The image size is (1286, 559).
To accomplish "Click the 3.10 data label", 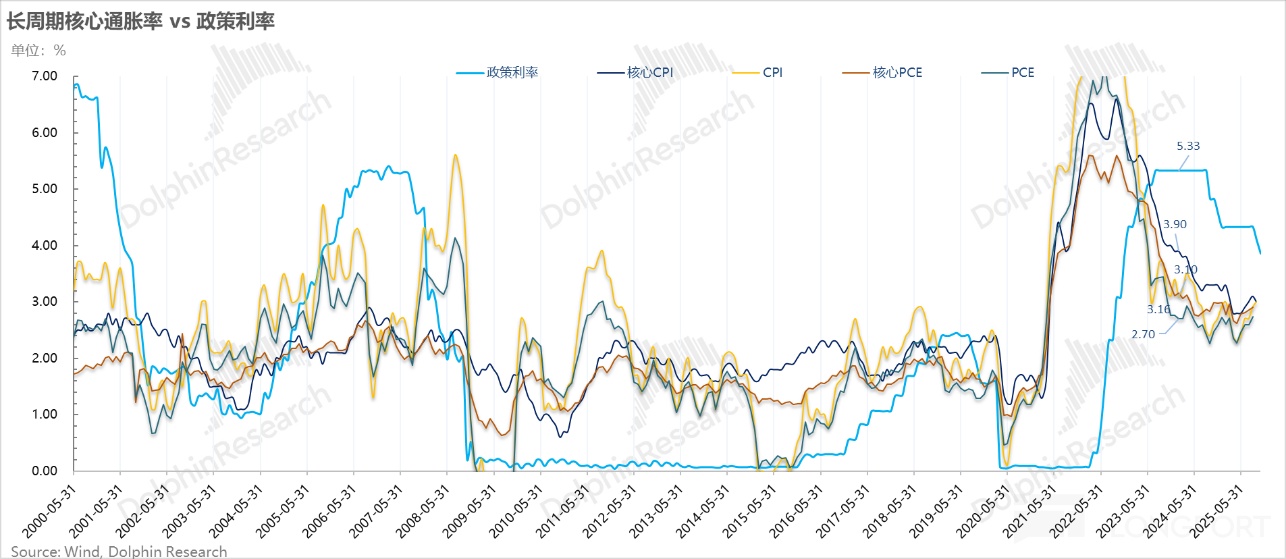I will pos(1185,269).
